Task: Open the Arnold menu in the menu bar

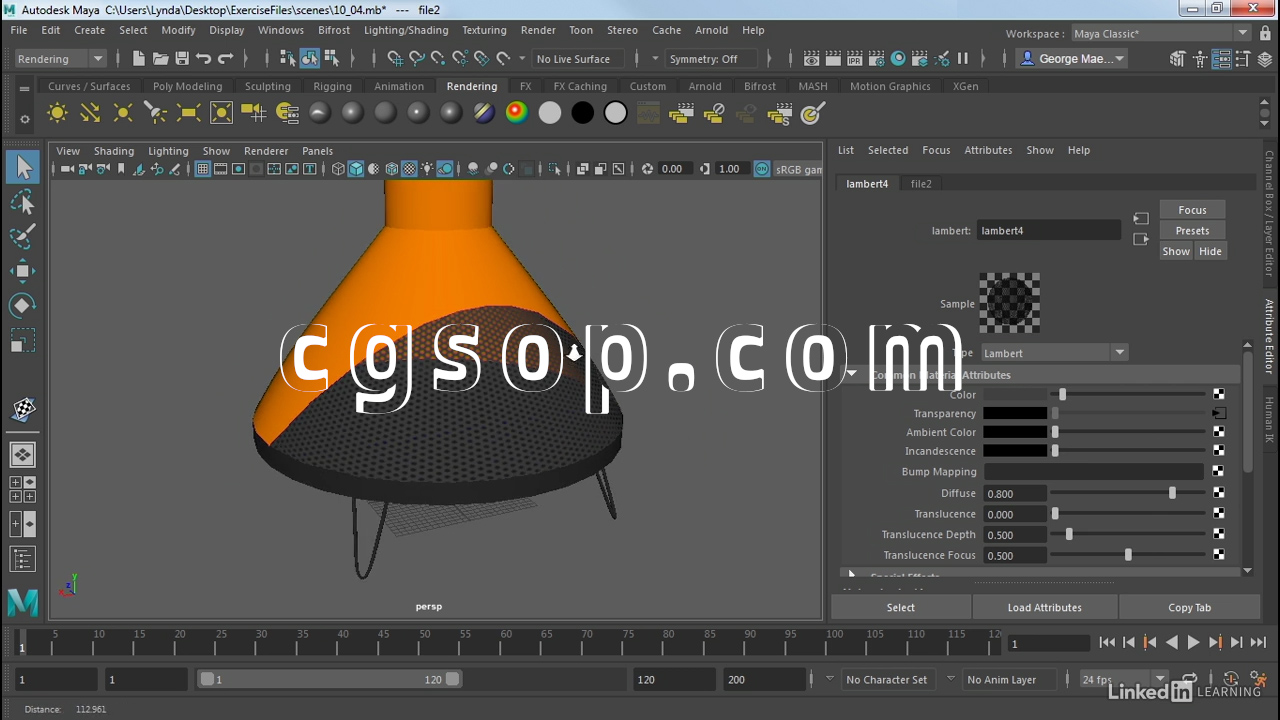Action: pos(712,30)
